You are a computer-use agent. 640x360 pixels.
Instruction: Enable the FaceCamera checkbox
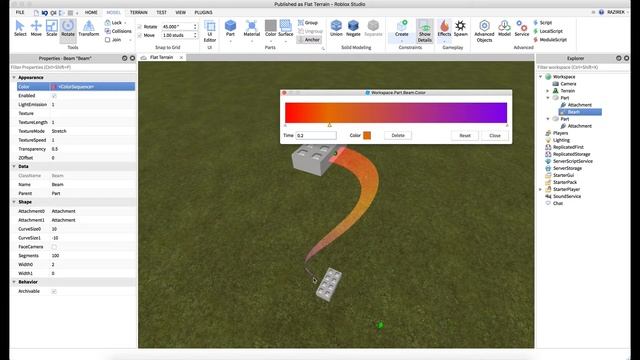(x=54, y=247)
